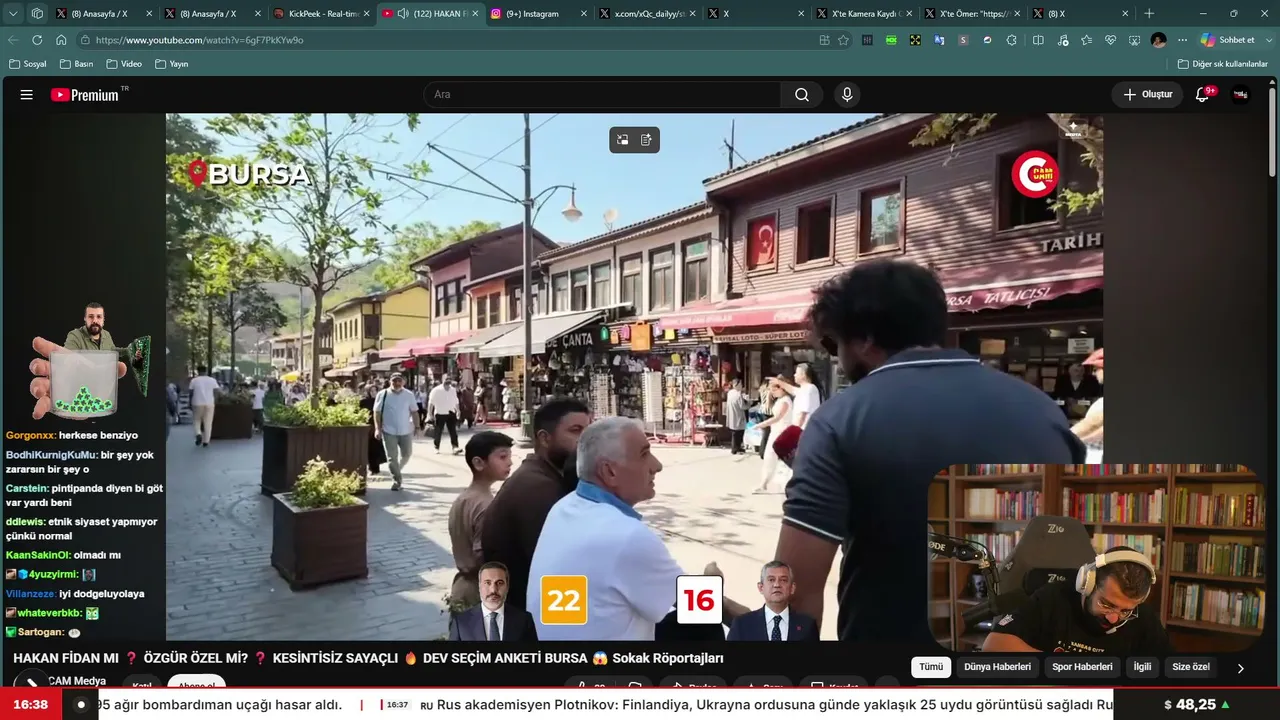Screen dimensions: 1280x720
Task: Switch to the KickPeek browser tab
Action: click(x=322, y=14)
